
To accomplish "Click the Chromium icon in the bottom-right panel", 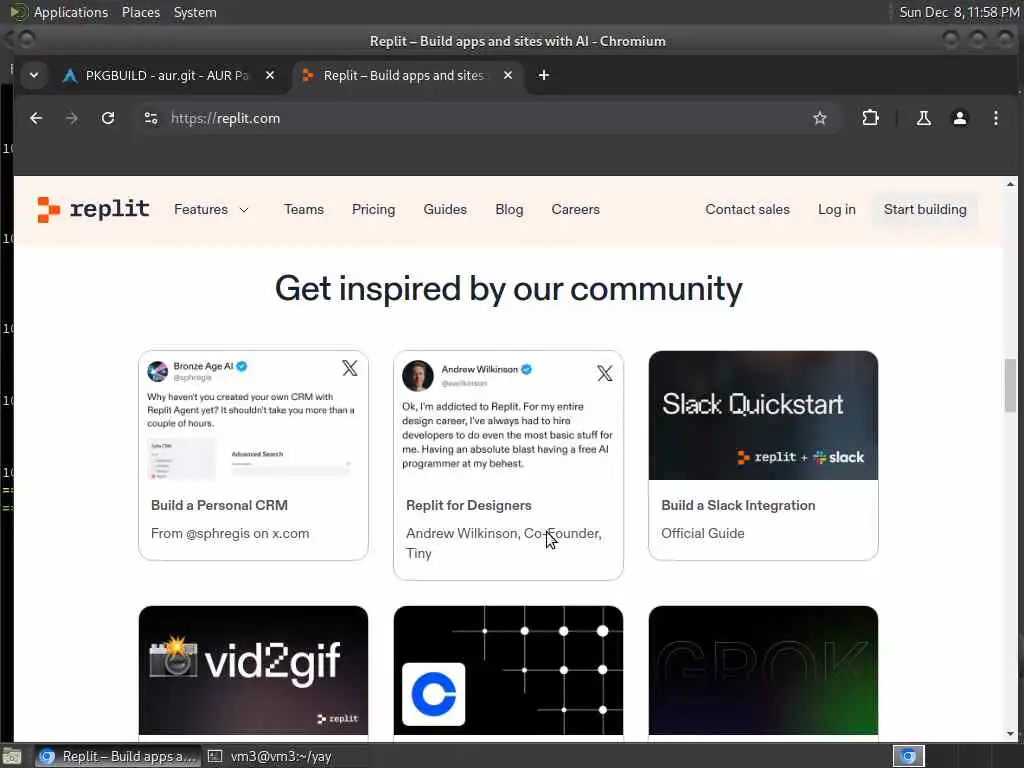I will (x=908, y=756).
